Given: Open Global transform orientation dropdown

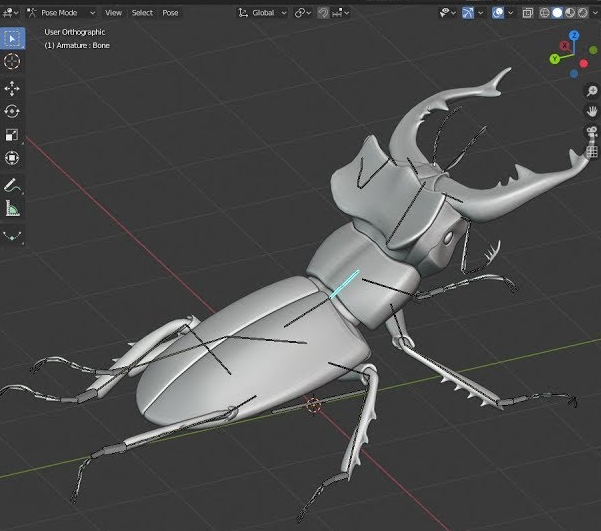Looking at the screenshot, I should [x=262, y=13].
